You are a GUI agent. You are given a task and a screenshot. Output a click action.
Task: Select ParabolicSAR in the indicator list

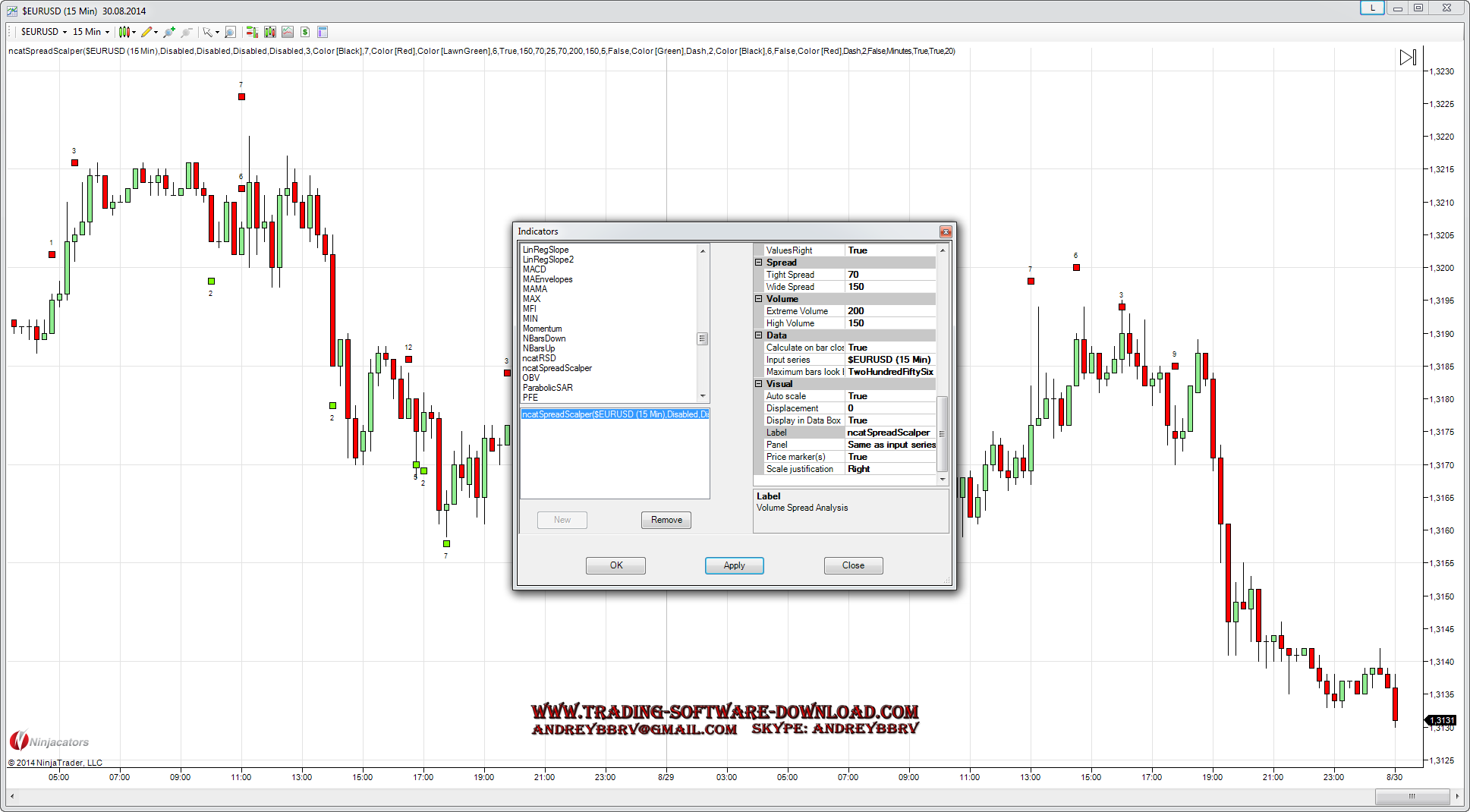[x=547, y=388]
